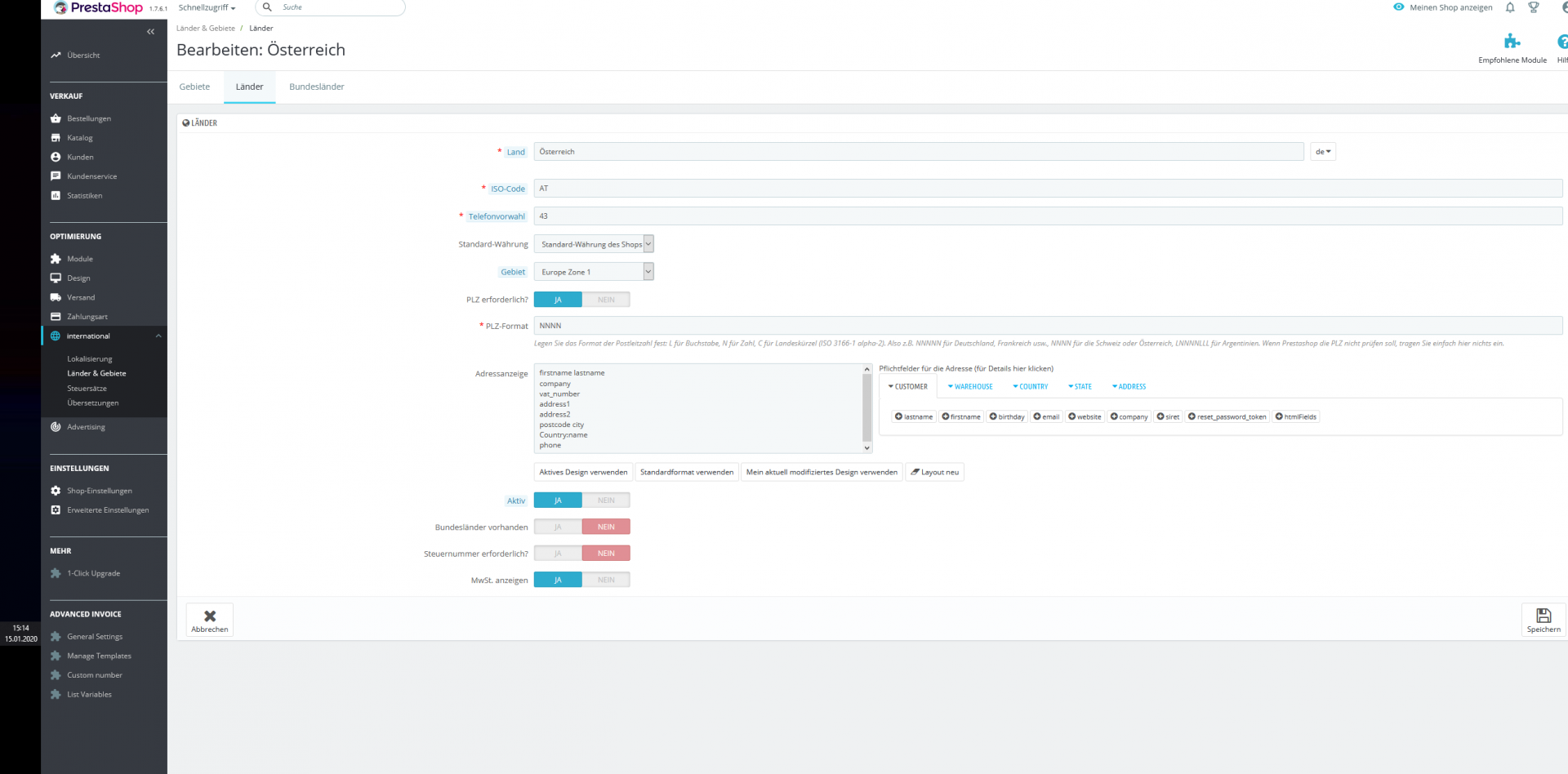Expand the STATE fields section
The width and height of the screenshot is (1568, 774).
pos(1080,387)
